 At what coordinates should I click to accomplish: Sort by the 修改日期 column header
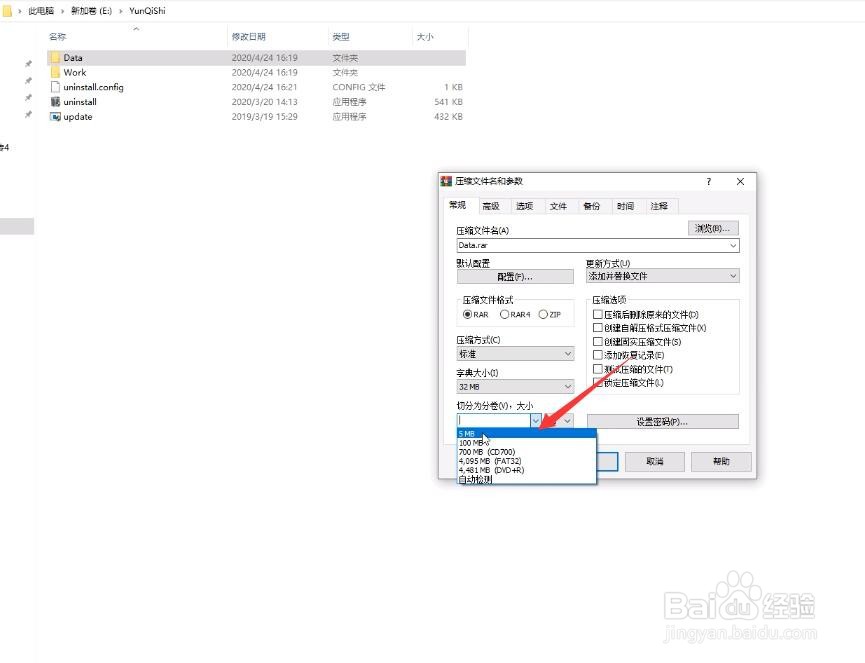(248, 36)
